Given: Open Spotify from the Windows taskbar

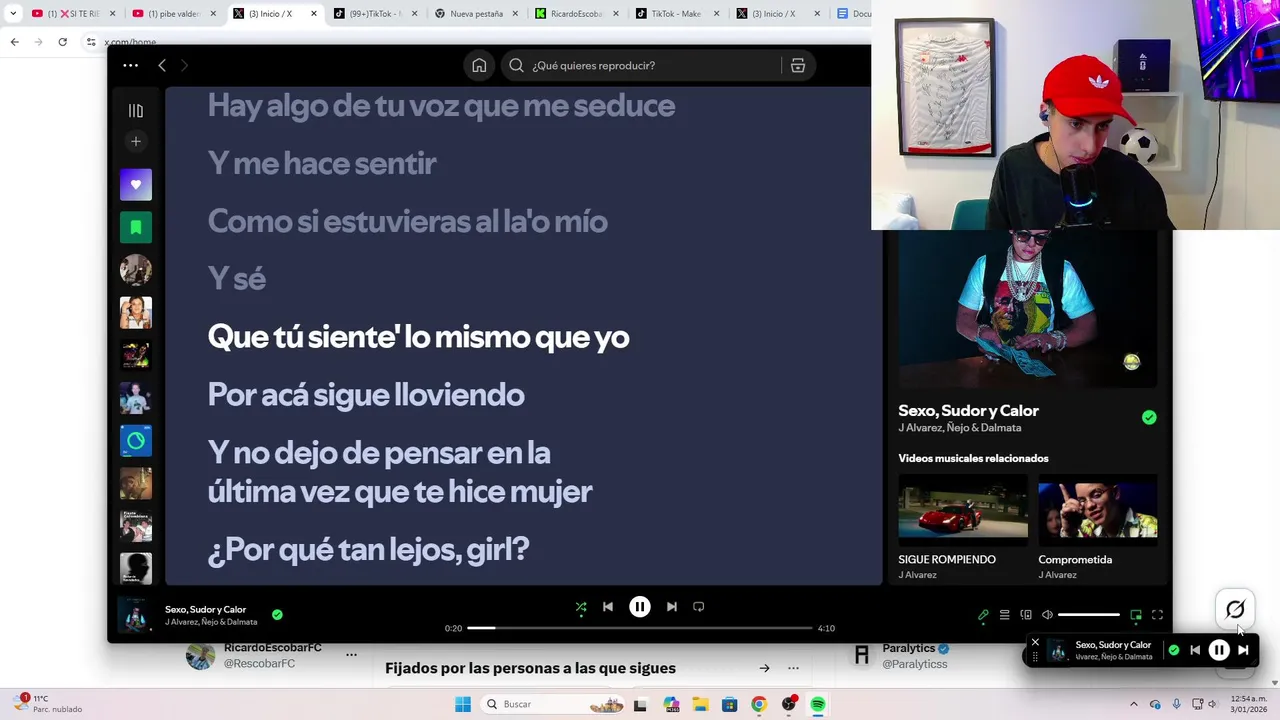Looking at the screenshot, I should coord(818,704).
